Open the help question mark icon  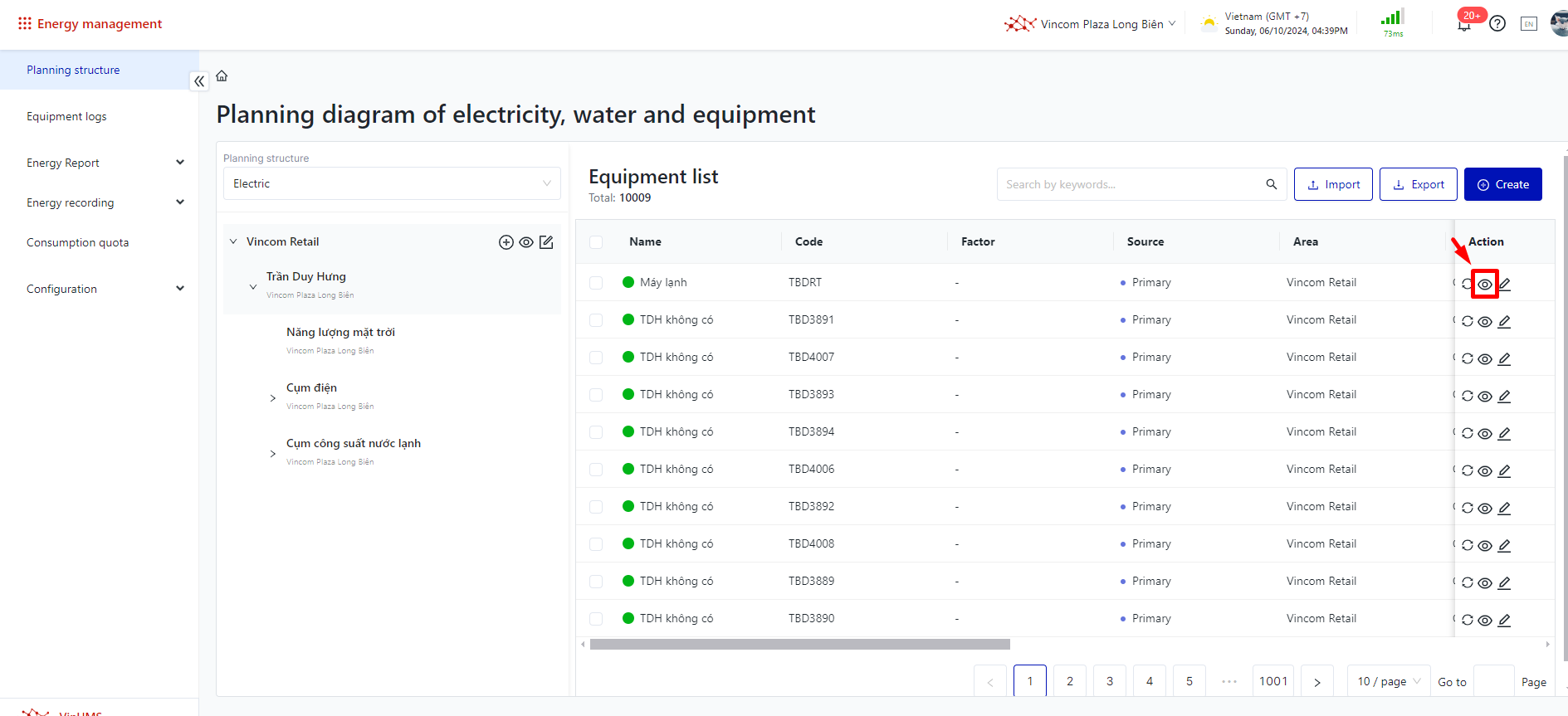[x=1497, y=24]
